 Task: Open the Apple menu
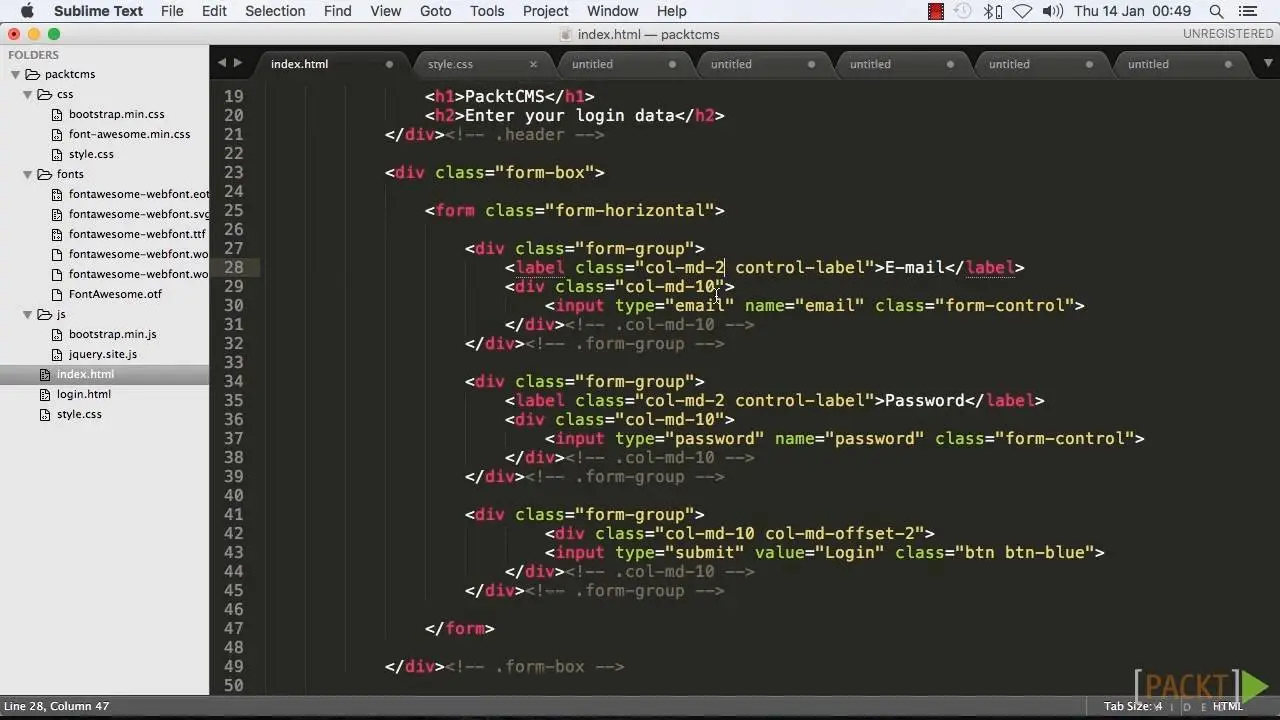27,11
